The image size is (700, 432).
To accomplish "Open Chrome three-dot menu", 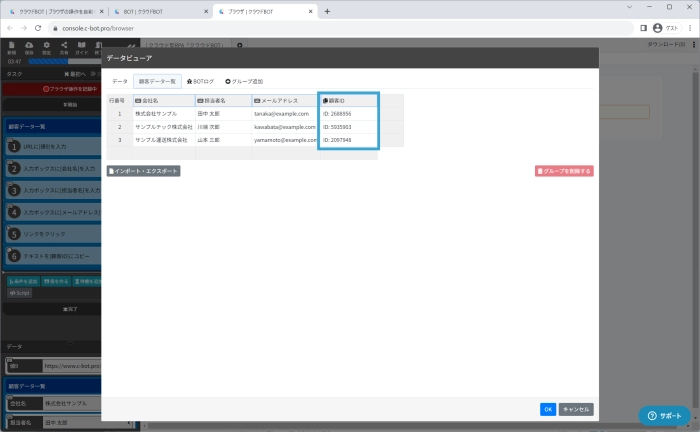I will (x=688, y=28).
